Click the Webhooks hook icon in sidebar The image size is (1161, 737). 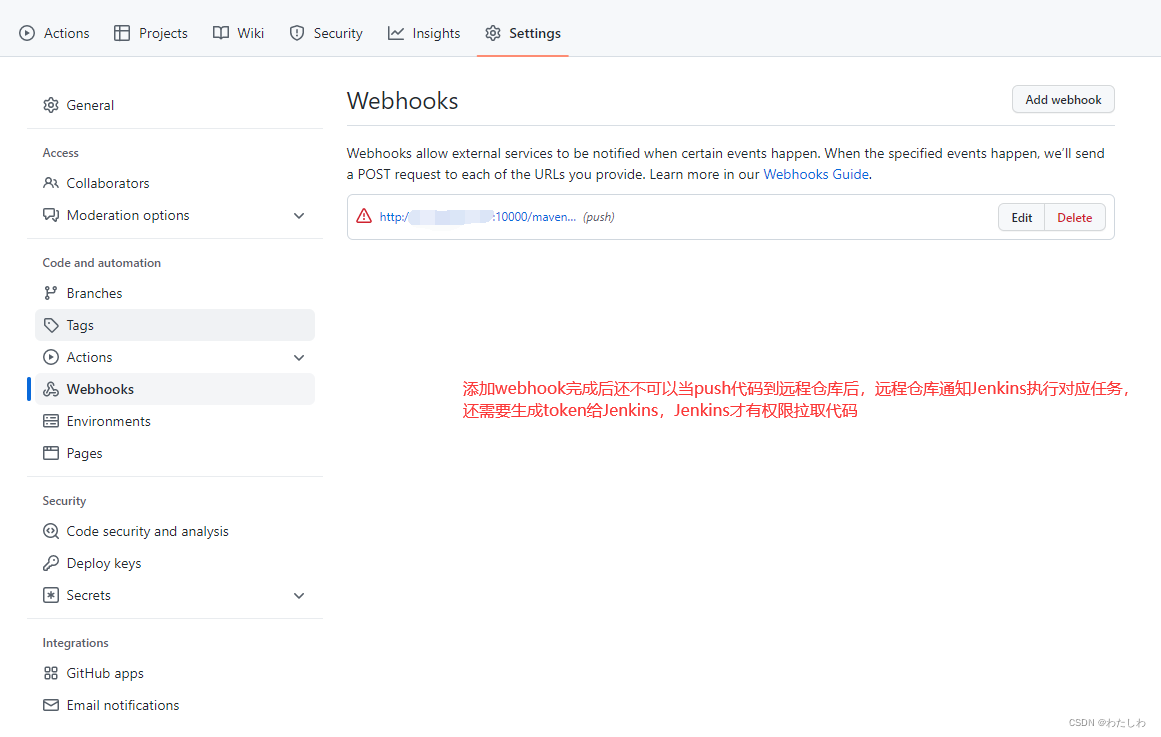pyautogui.click(x=50, y=390)
